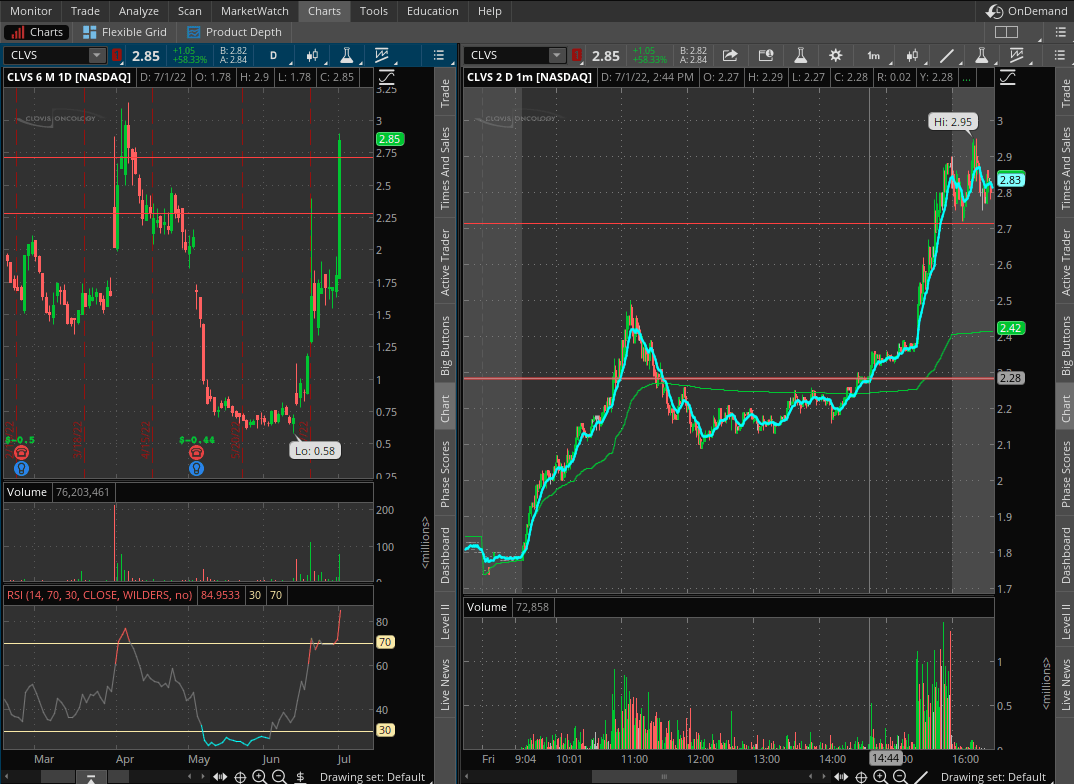The image size is (1074, 784).
Task: Select the Charts sub-tab
Action: (37, 32)
